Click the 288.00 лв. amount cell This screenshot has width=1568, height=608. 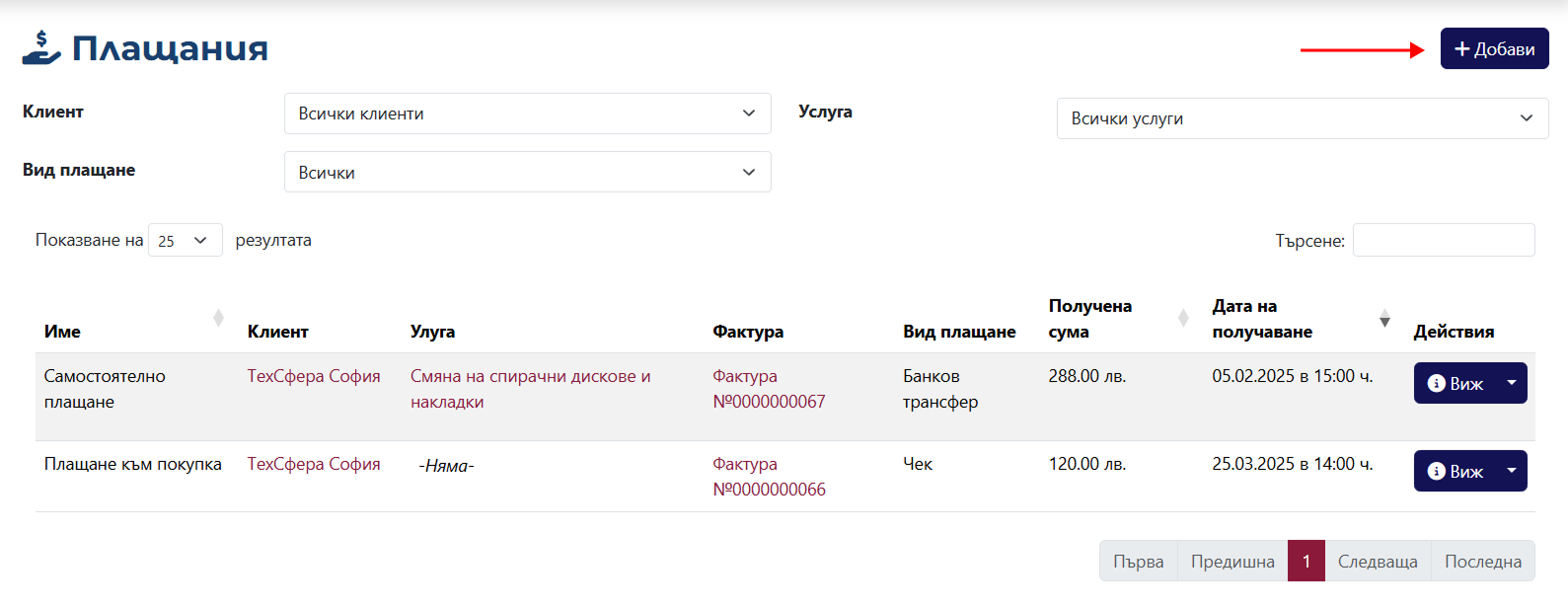[x=1087, y=376]
